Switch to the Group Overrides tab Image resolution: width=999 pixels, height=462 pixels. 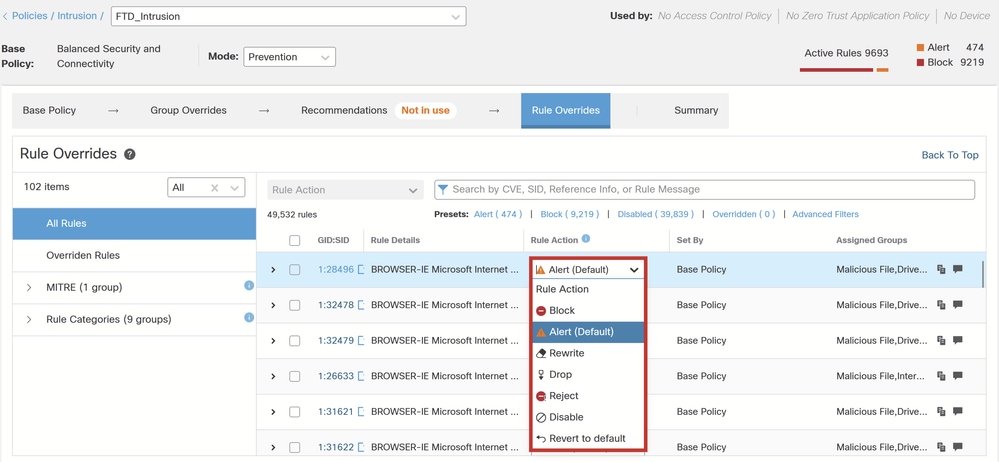point(189,110)
